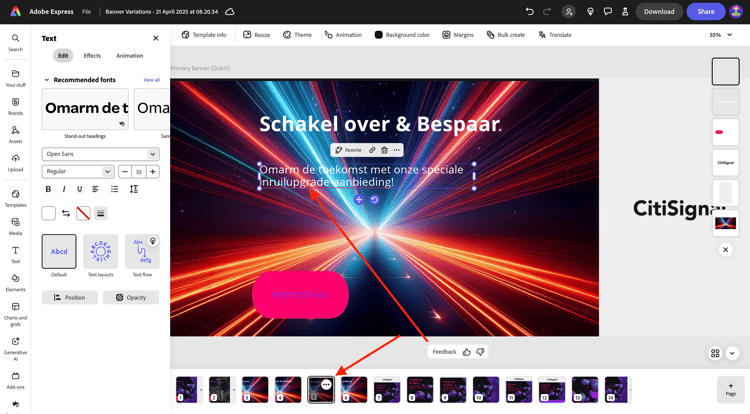Toggle bulleted list formatting

(x=114, y=189)
